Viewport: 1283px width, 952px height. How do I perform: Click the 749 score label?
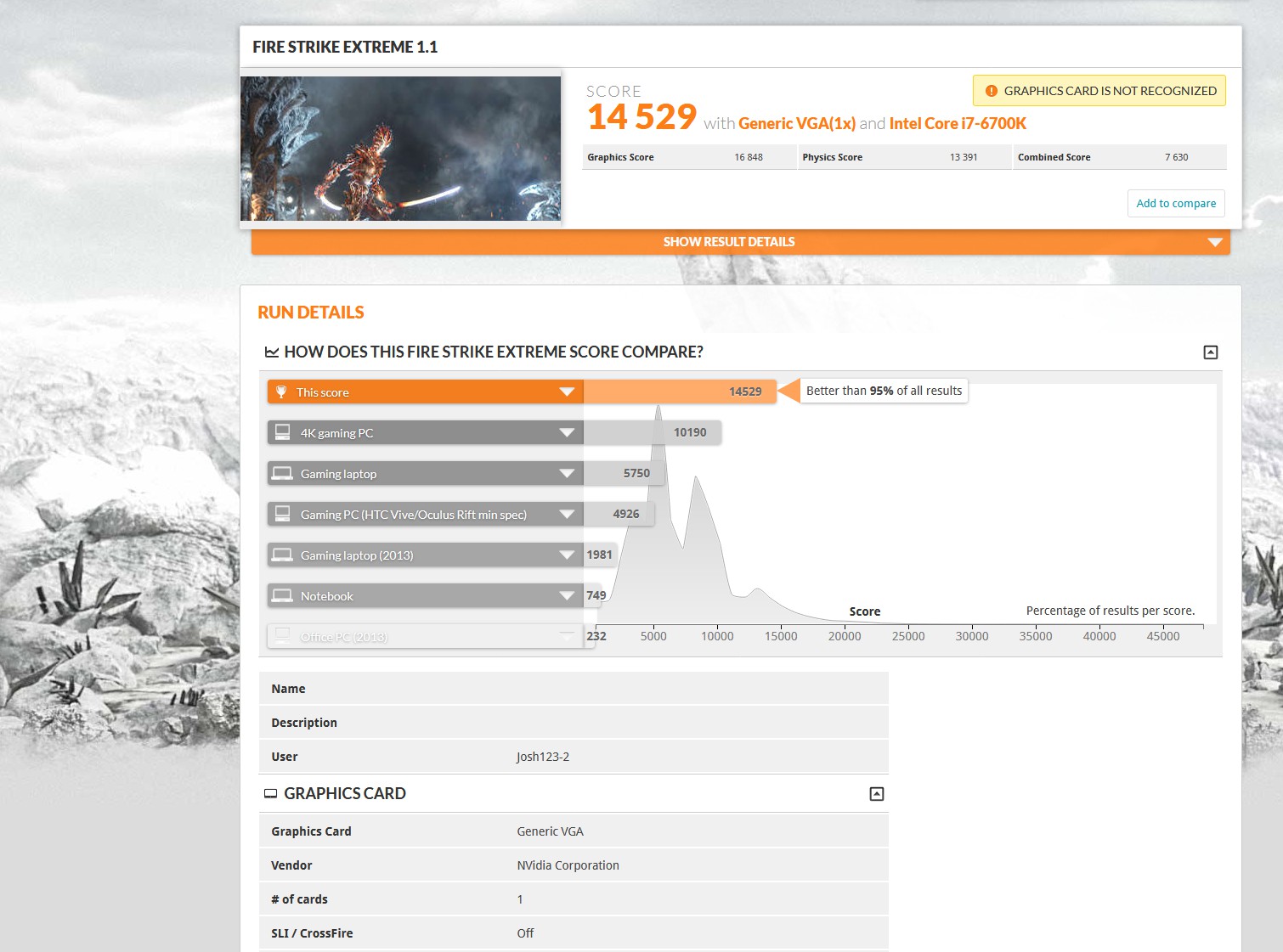click(x=596, y=595)
